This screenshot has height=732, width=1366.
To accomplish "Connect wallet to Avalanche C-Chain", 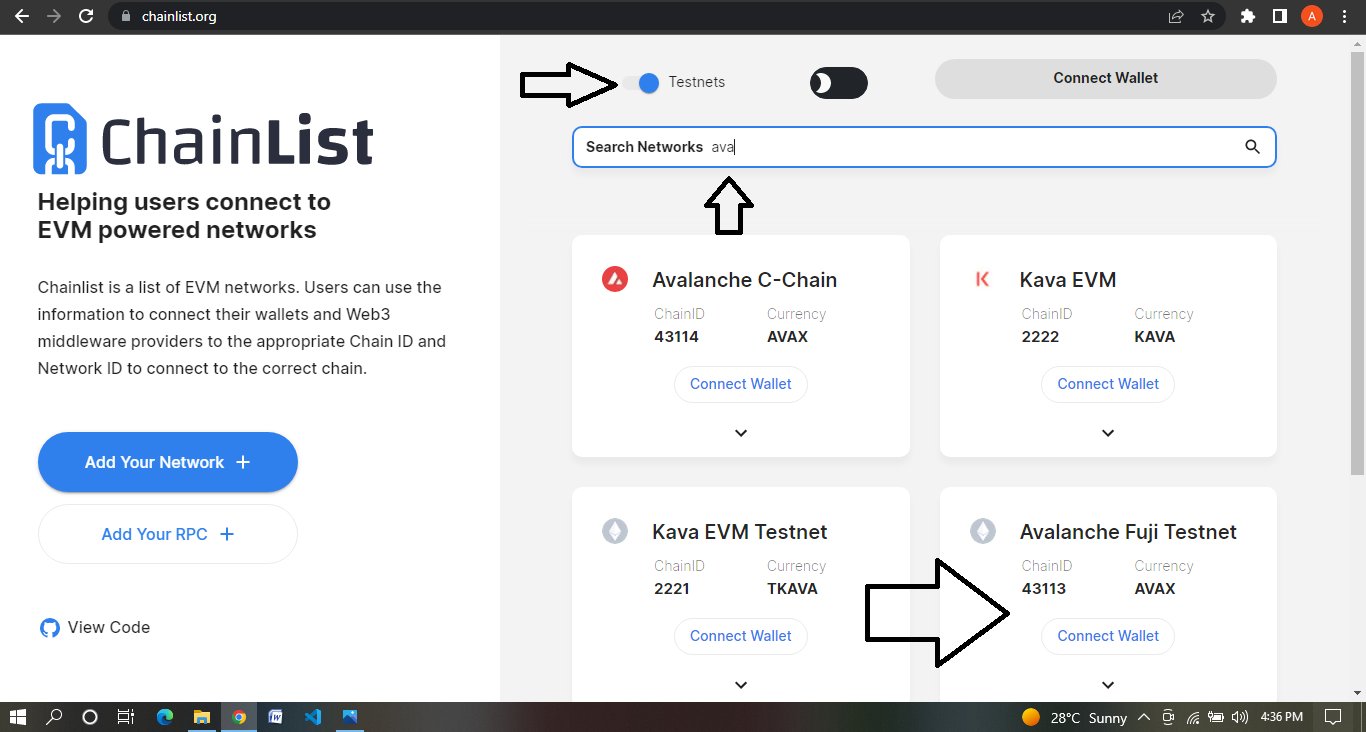I will [x=740, y=384].
